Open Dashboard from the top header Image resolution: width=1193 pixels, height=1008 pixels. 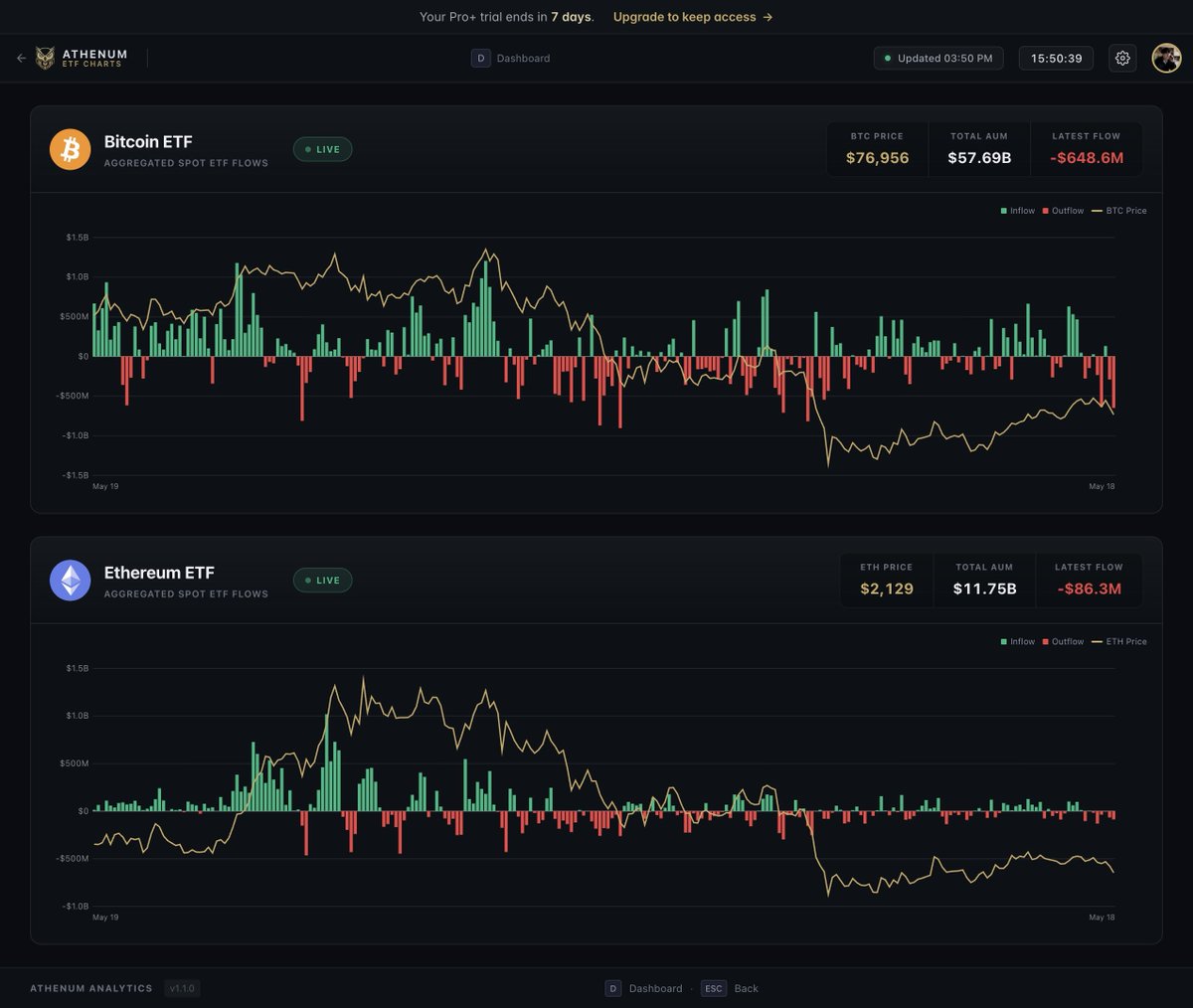click(523, 58)
